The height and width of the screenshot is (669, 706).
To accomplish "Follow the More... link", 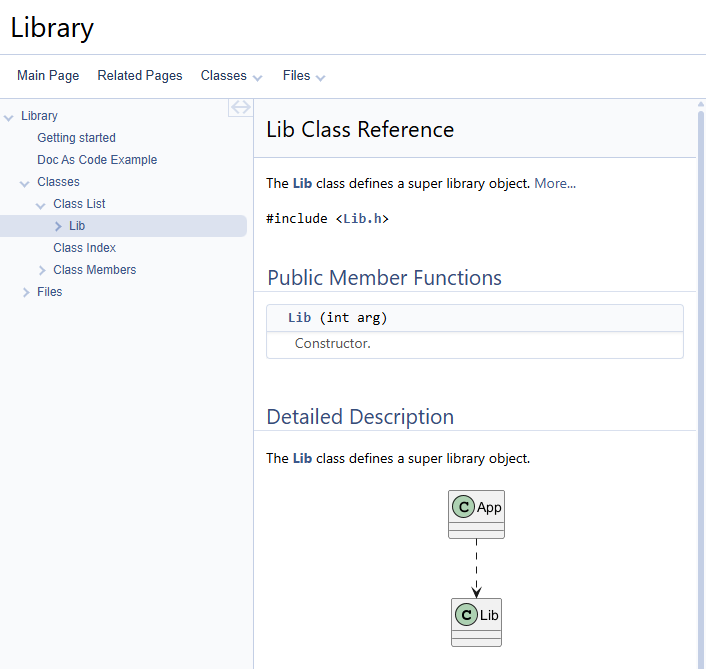I will [x=555, y=184].
